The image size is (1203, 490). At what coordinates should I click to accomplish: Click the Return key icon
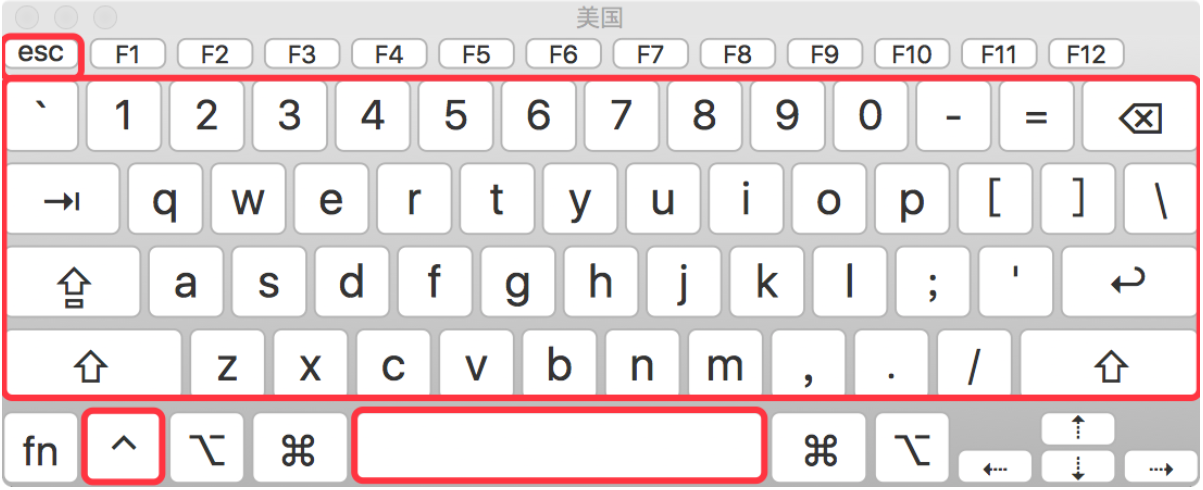click(1128, 284)
